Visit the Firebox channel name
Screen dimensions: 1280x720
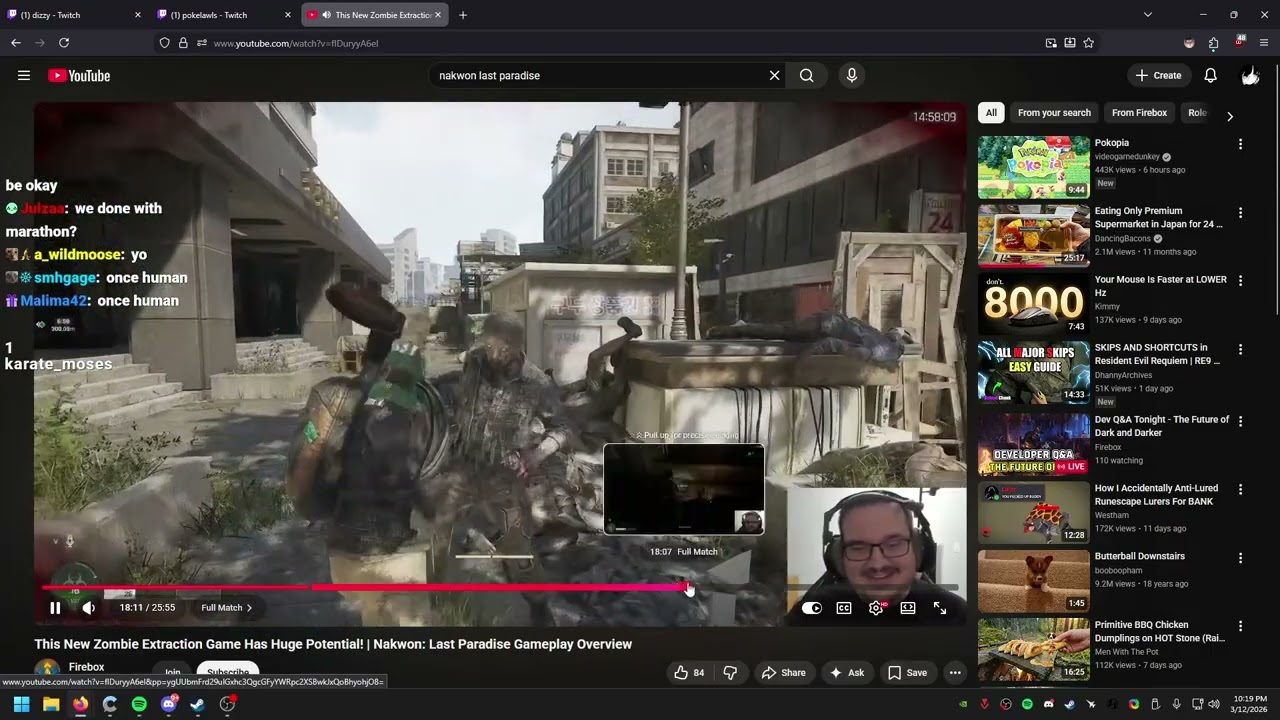coord(86,667)
